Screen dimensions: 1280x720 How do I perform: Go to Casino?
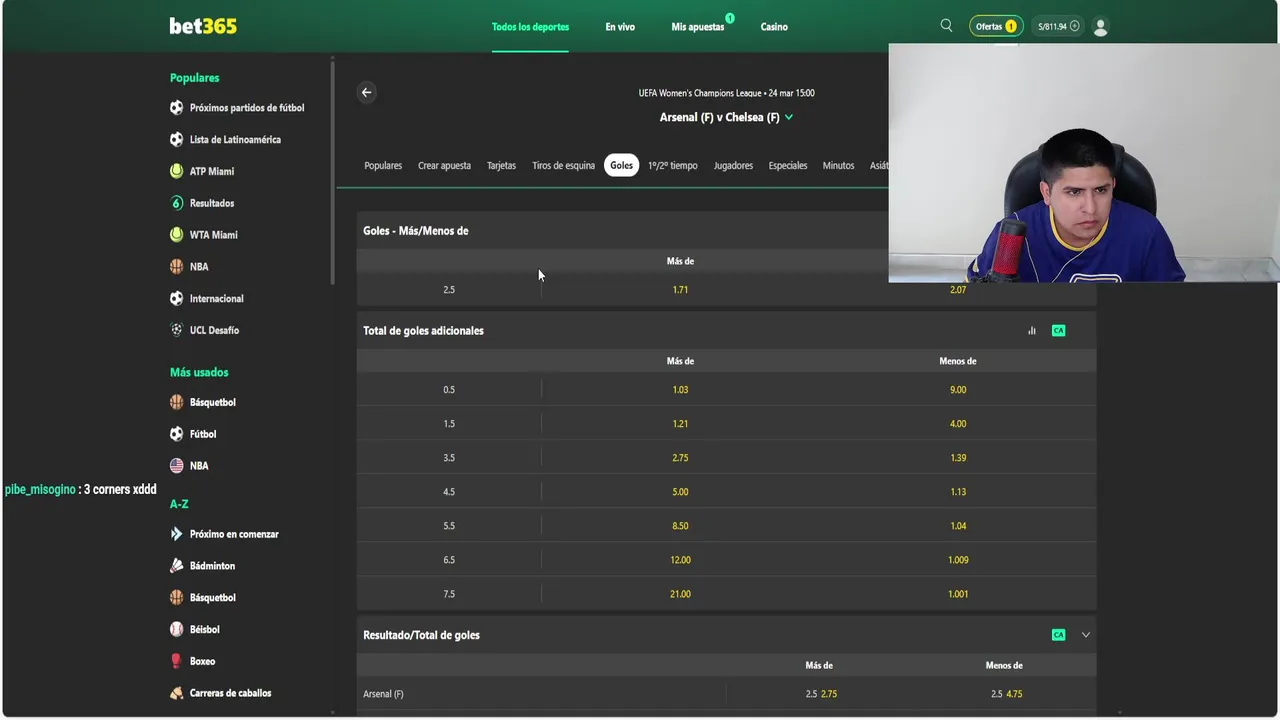click(774, 27)
